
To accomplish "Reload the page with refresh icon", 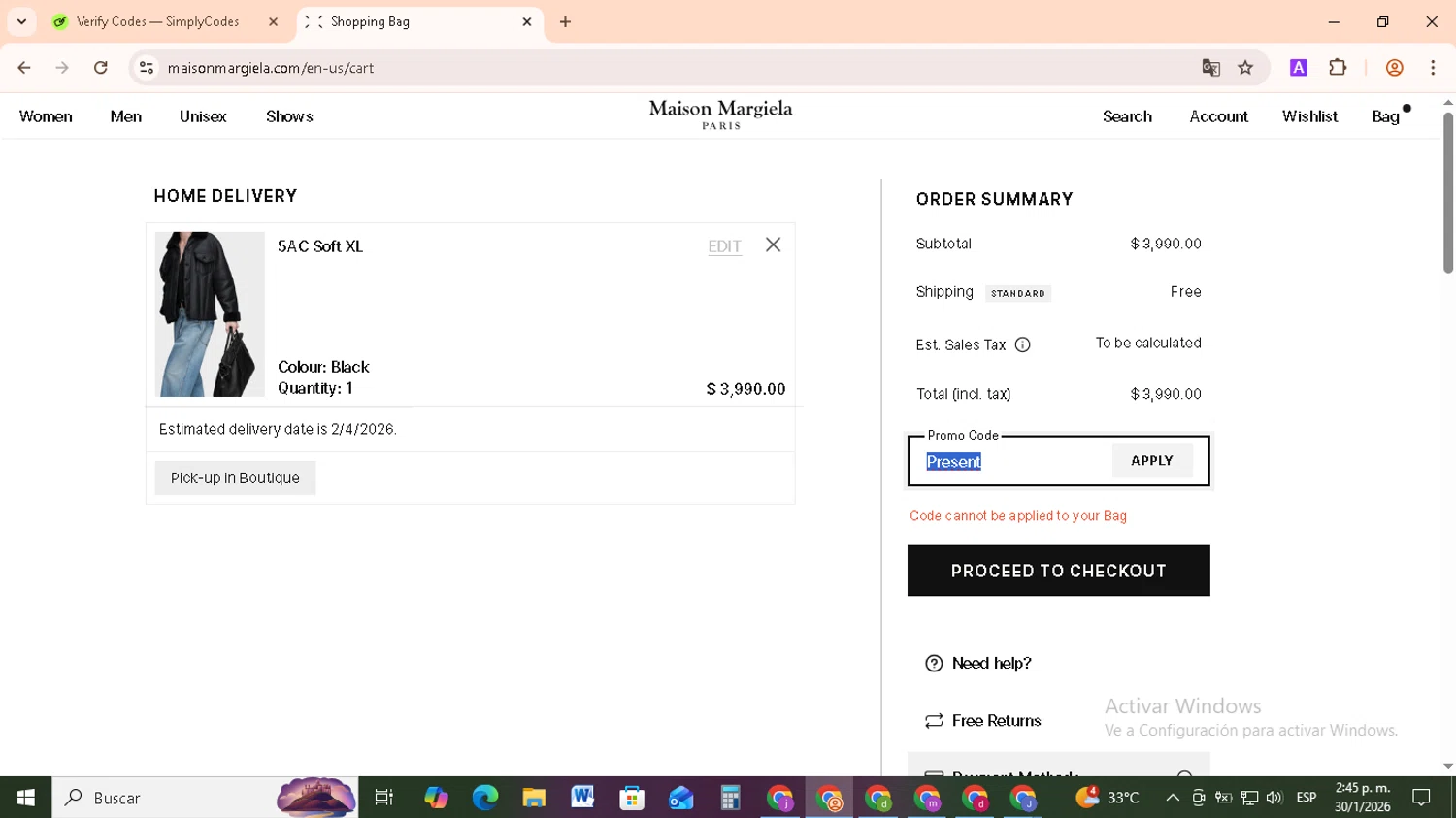I will [x=101, y=68].
